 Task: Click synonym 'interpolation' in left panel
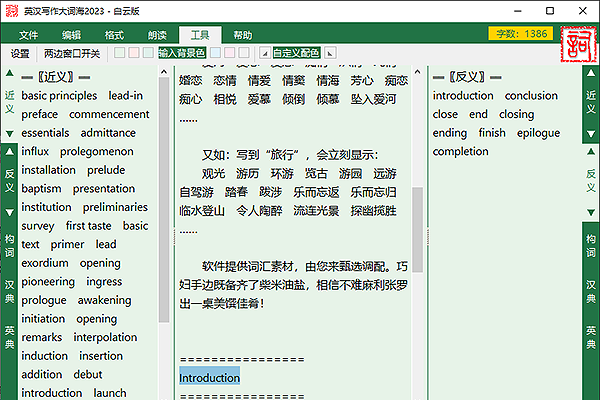click(x=105, y=337)
